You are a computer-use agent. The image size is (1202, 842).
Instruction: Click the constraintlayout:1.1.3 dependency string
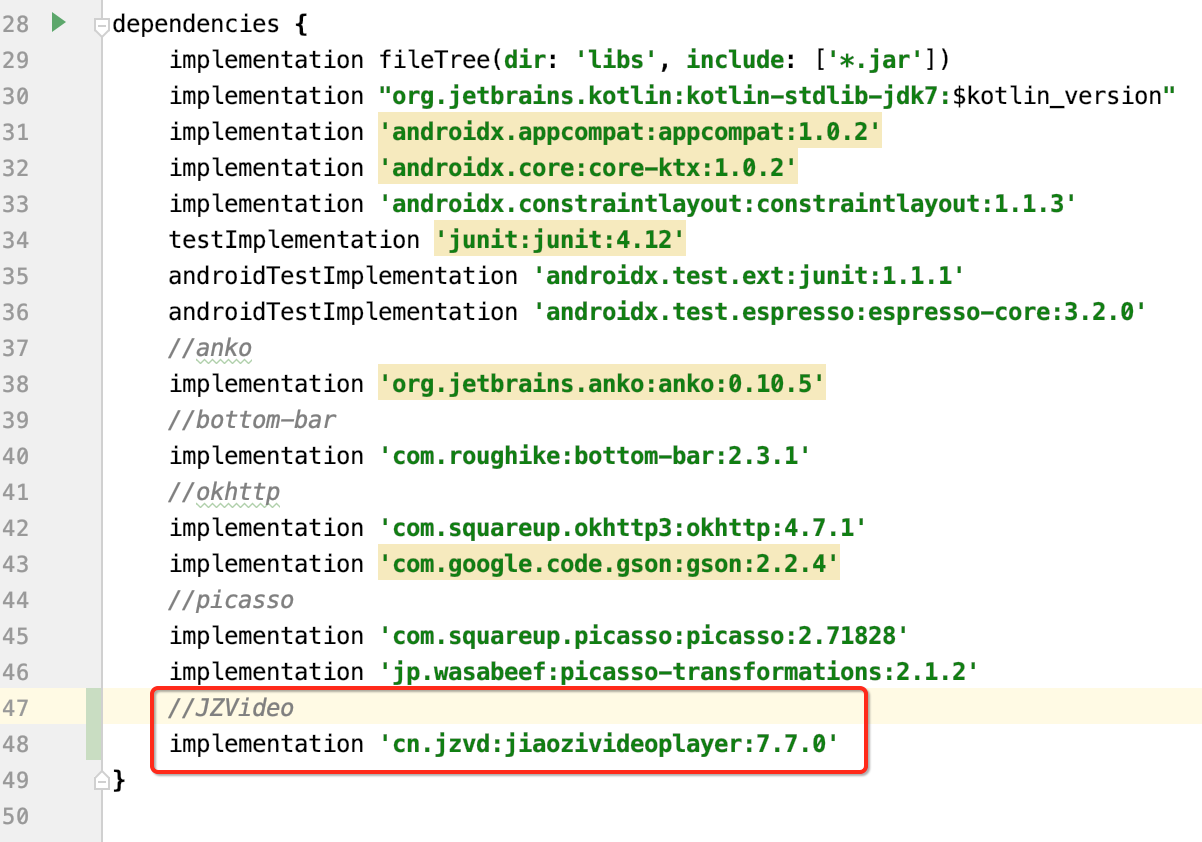(x=727, y=204)
